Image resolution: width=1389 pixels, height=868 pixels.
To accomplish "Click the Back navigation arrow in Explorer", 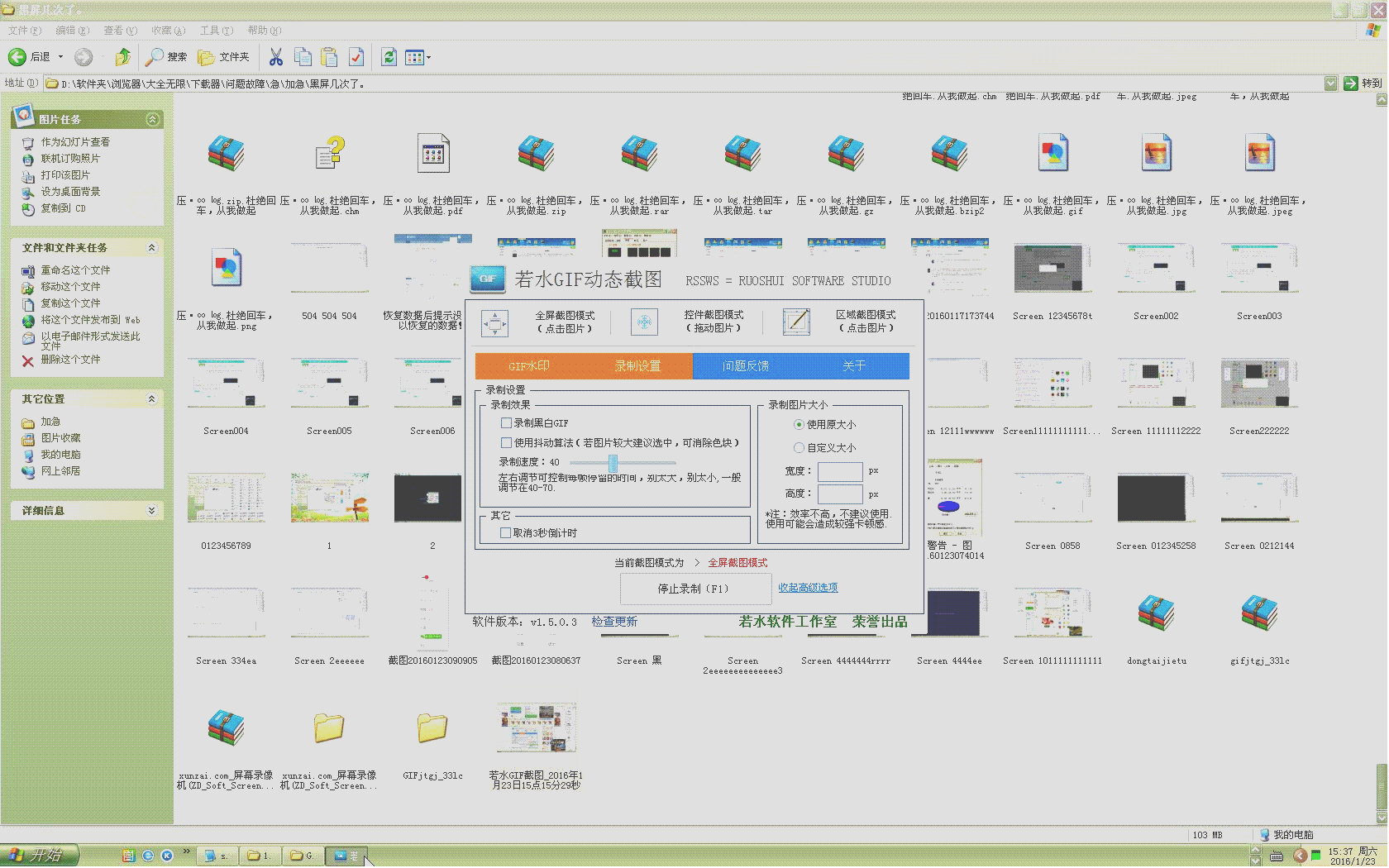I will [x=17, y=57].
